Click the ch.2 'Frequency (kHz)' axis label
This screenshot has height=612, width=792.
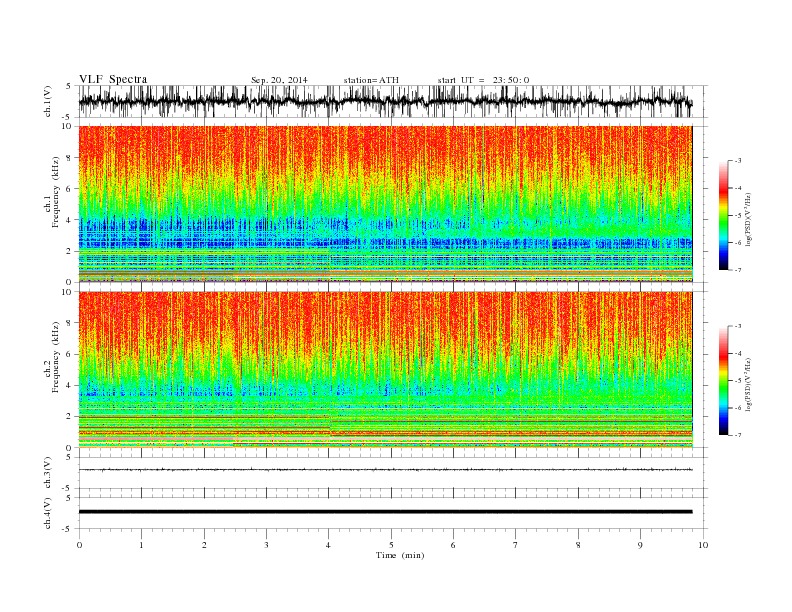coord(55,356)
